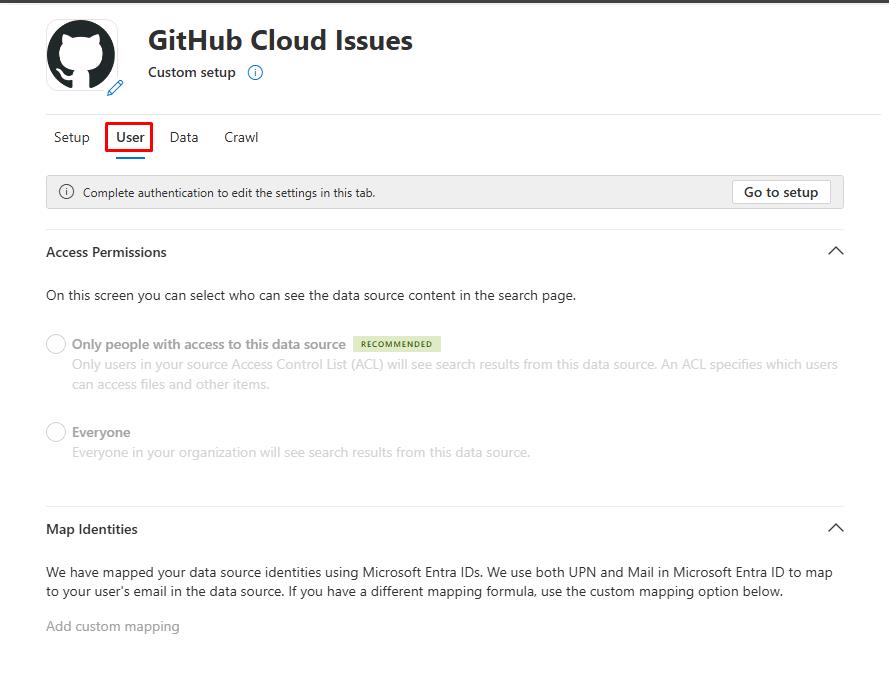
Task: Select 'Only people with access' radio button
Action: click(56, 344)
